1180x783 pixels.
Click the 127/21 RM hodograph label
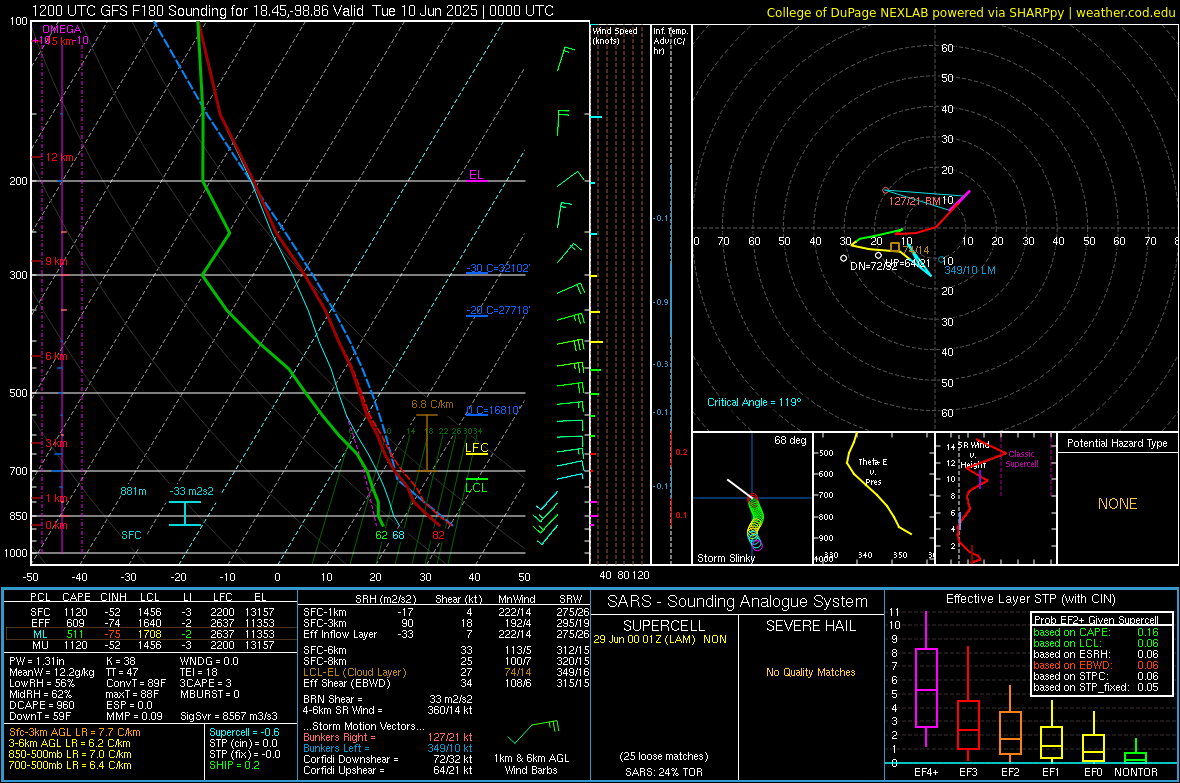tap(914, 201)
